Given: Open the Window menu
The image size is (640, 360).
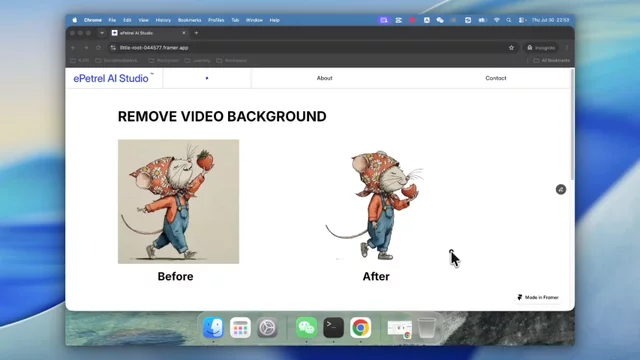Looking at the screenshot, I should click(254, 20).
